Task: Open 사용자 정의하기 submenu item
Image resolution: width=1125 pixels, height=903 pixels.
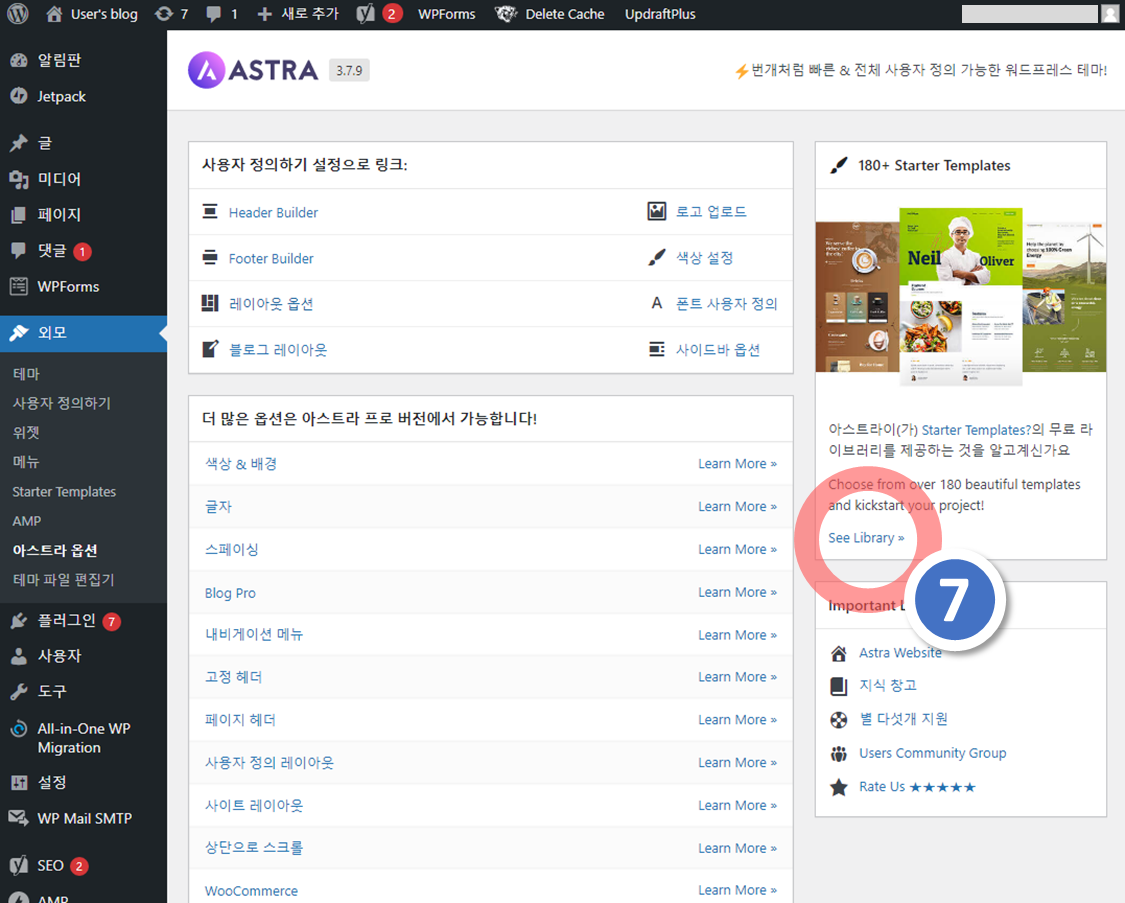Action: (62, 403)
